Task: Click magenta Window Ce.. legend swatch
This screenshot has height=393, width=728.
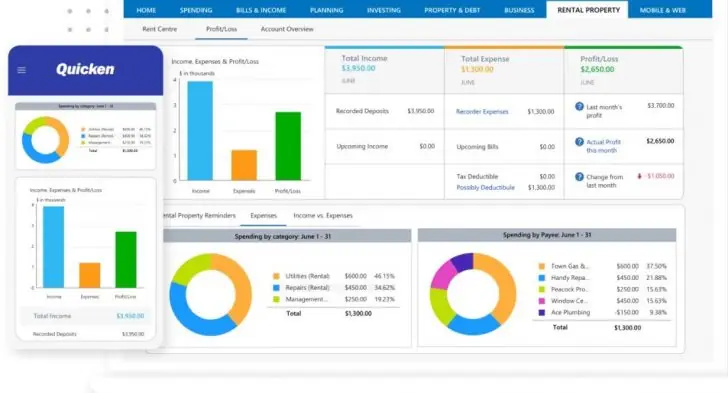Action: coord(541,301)
